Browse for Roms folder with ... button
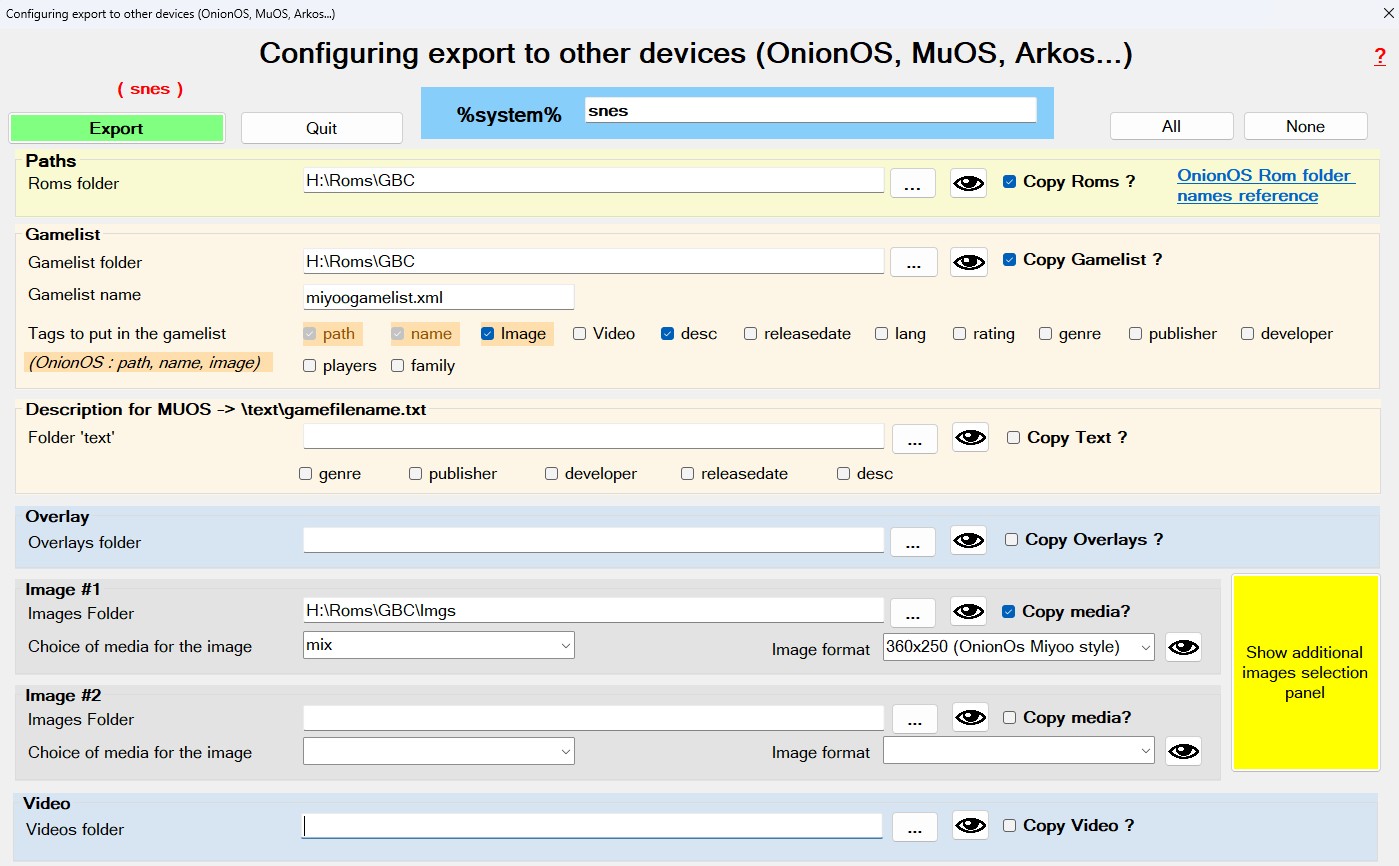Image resolution: width=1399 pixels, height=866 pixels. pyautogui.click(x=912, y=184)
